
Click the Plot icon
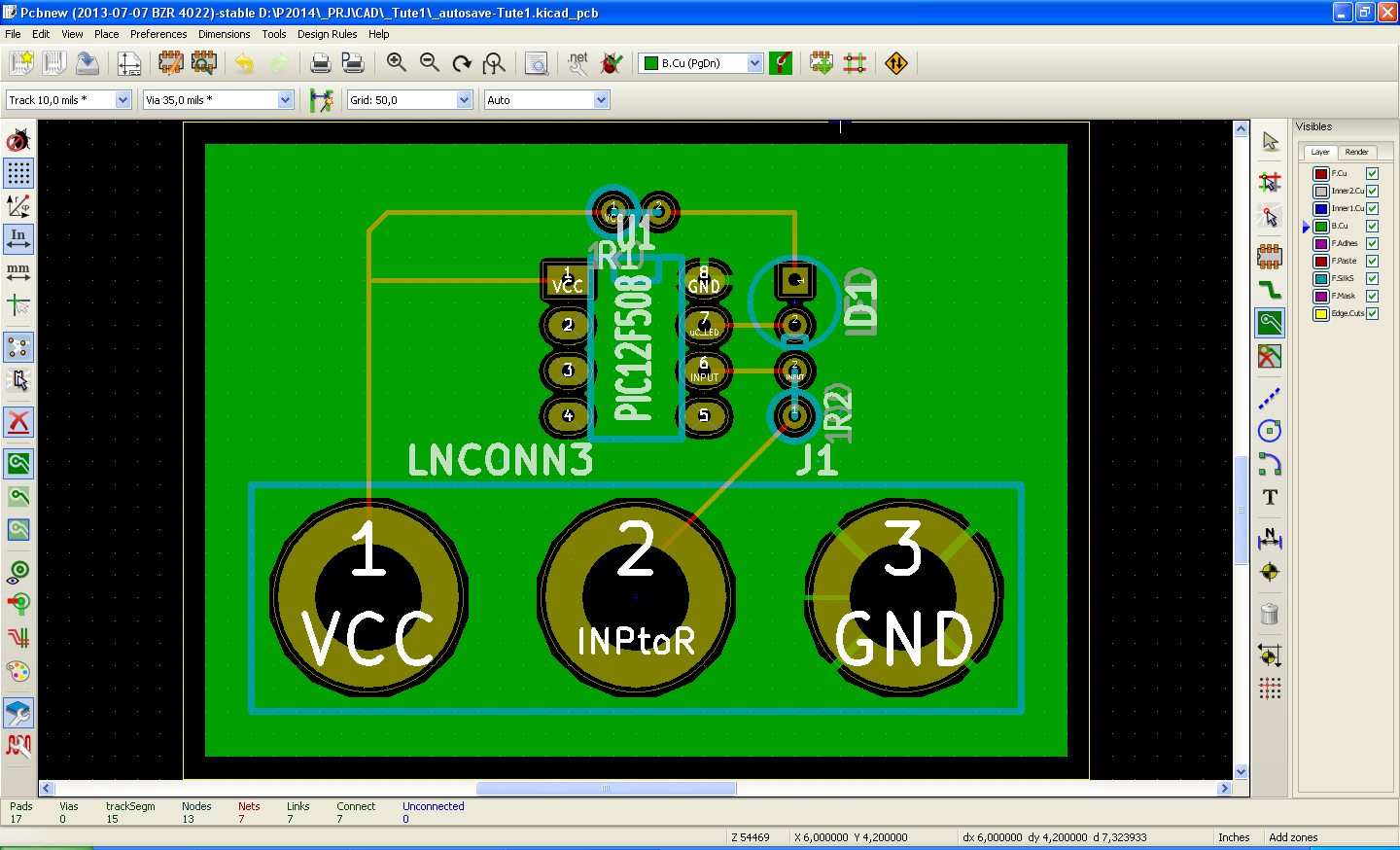click(353, 63)
